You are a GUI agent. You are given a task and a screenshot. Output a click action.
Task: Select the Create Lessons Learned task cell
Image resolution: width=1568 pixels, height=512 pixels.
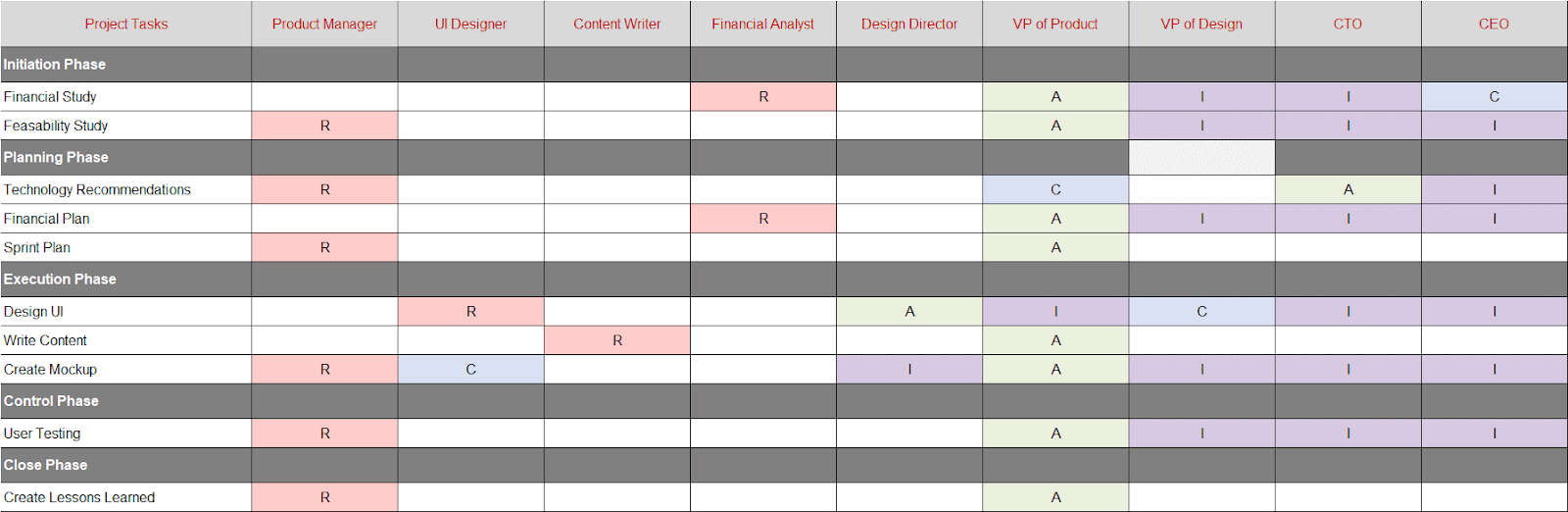pyautogui.click(x=126, y=497)
